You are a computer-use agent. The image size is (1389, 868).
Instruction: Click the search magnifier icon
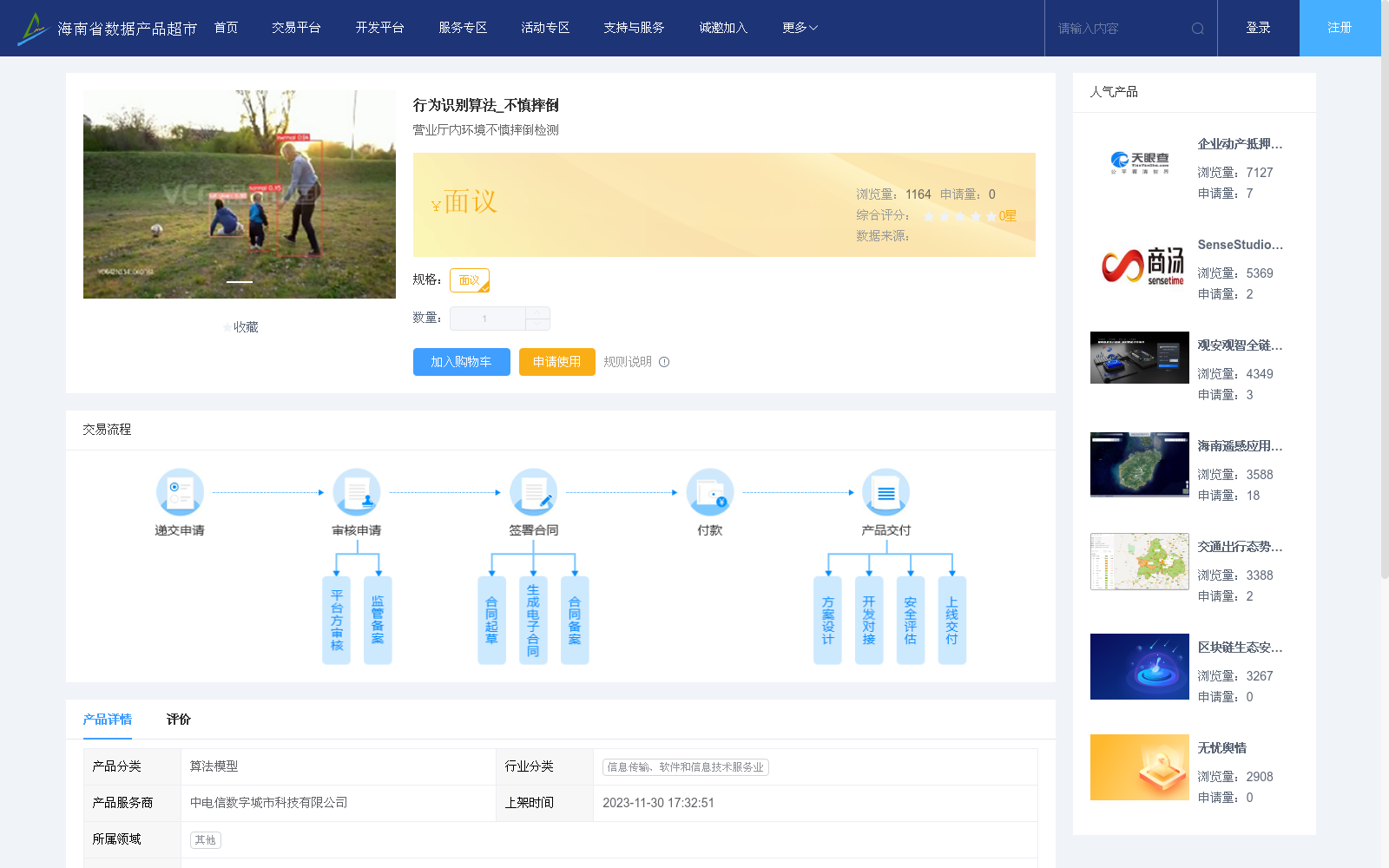(x=1198, y=29)
